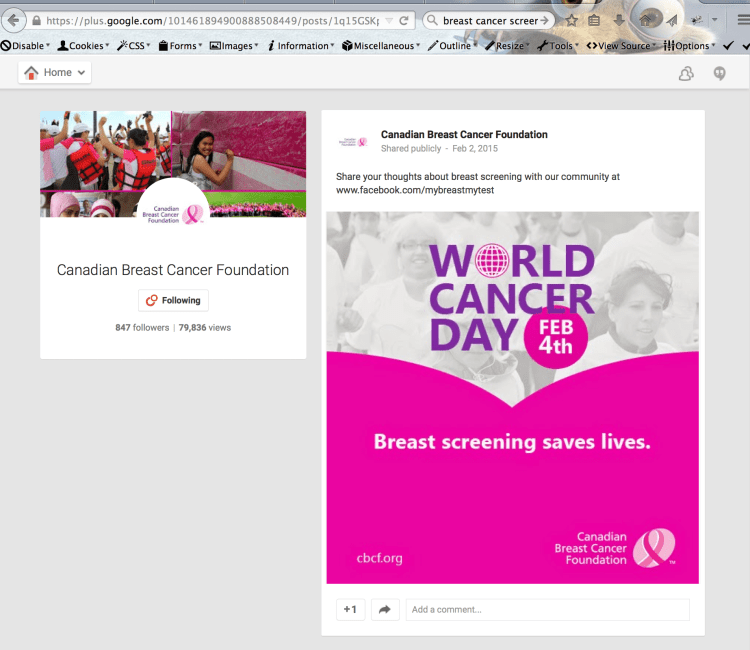Submit the search with the arrow icon
Viewport: 750px width, 650px height.
point(544,21)
